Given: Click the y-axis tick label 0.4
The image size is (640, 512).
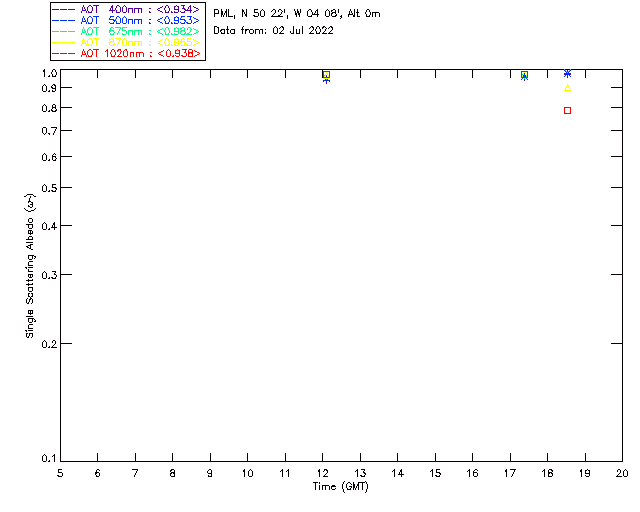Looking at the screenshot, I should pyautogui.click(x=49, y=226).
